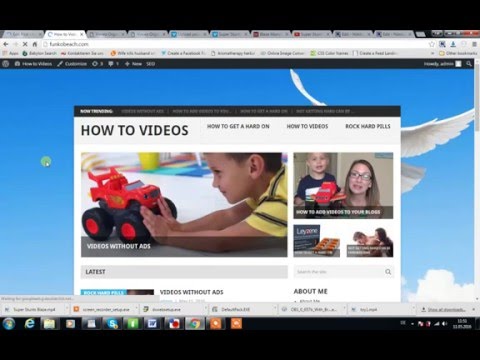This screenshot has width=480, height=360.
Task: Open the updates counter in admin bar
Action: click(97, 64)
